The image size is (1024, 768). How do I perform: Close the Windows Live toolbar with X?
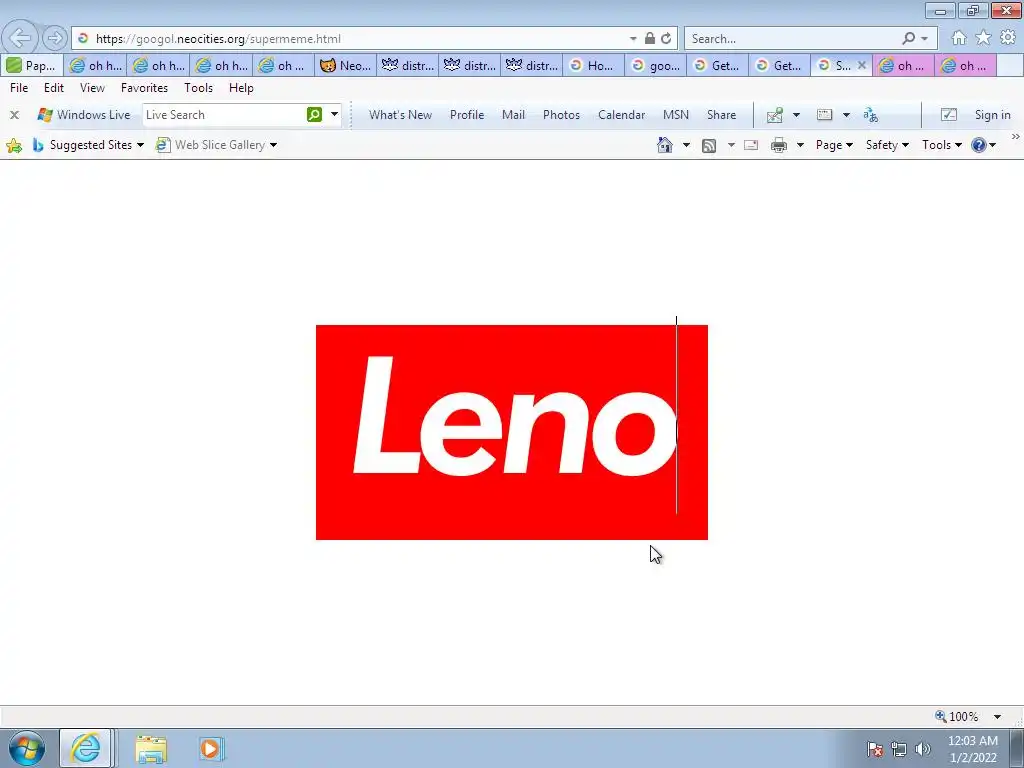click(14, 115)
